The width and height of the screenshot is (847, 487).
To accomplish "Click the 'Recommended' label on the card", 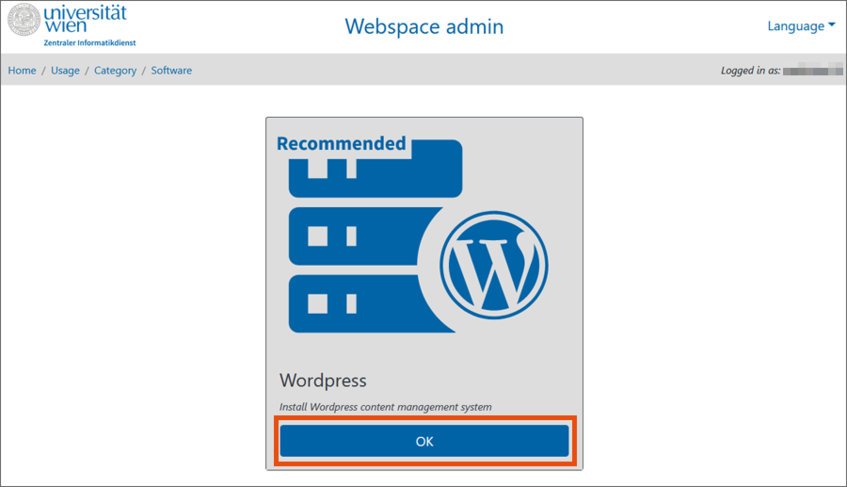I will pos(341,144).
